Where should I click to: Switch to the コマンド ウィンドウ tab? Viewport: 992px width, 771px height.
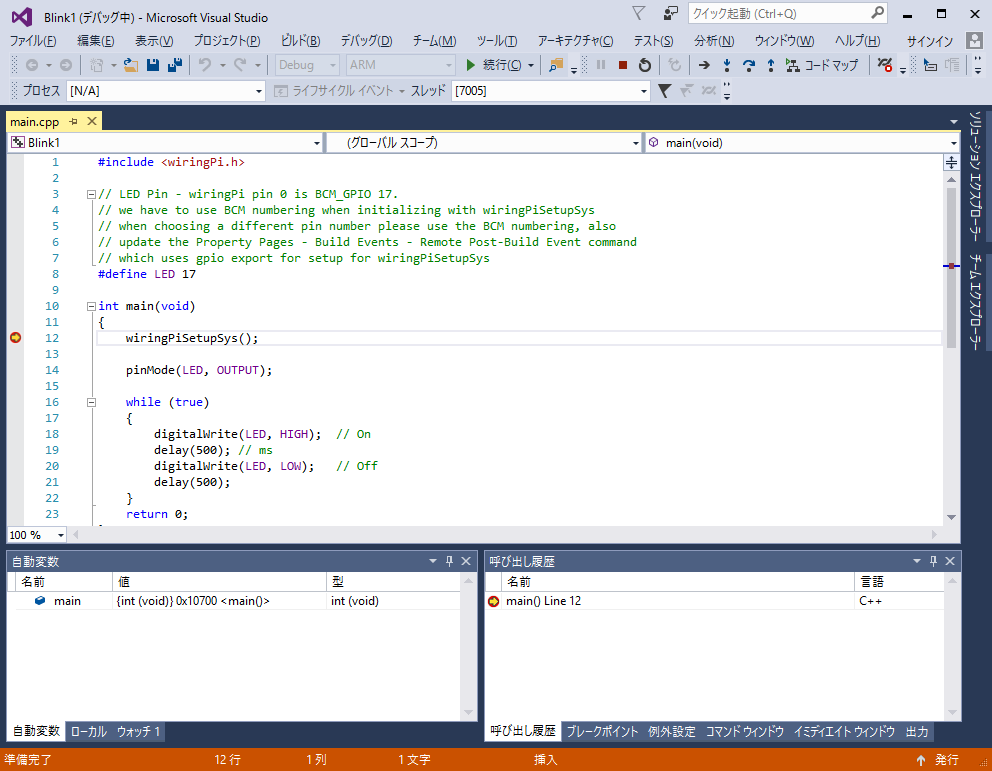point(744,732)
